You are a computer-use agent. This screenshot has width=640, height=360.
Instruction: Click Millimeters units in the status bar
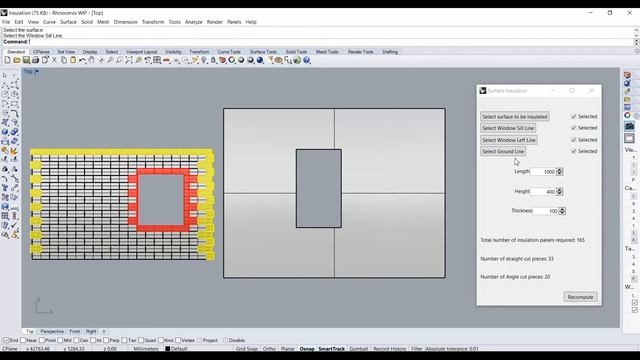[x=146, y=349]
